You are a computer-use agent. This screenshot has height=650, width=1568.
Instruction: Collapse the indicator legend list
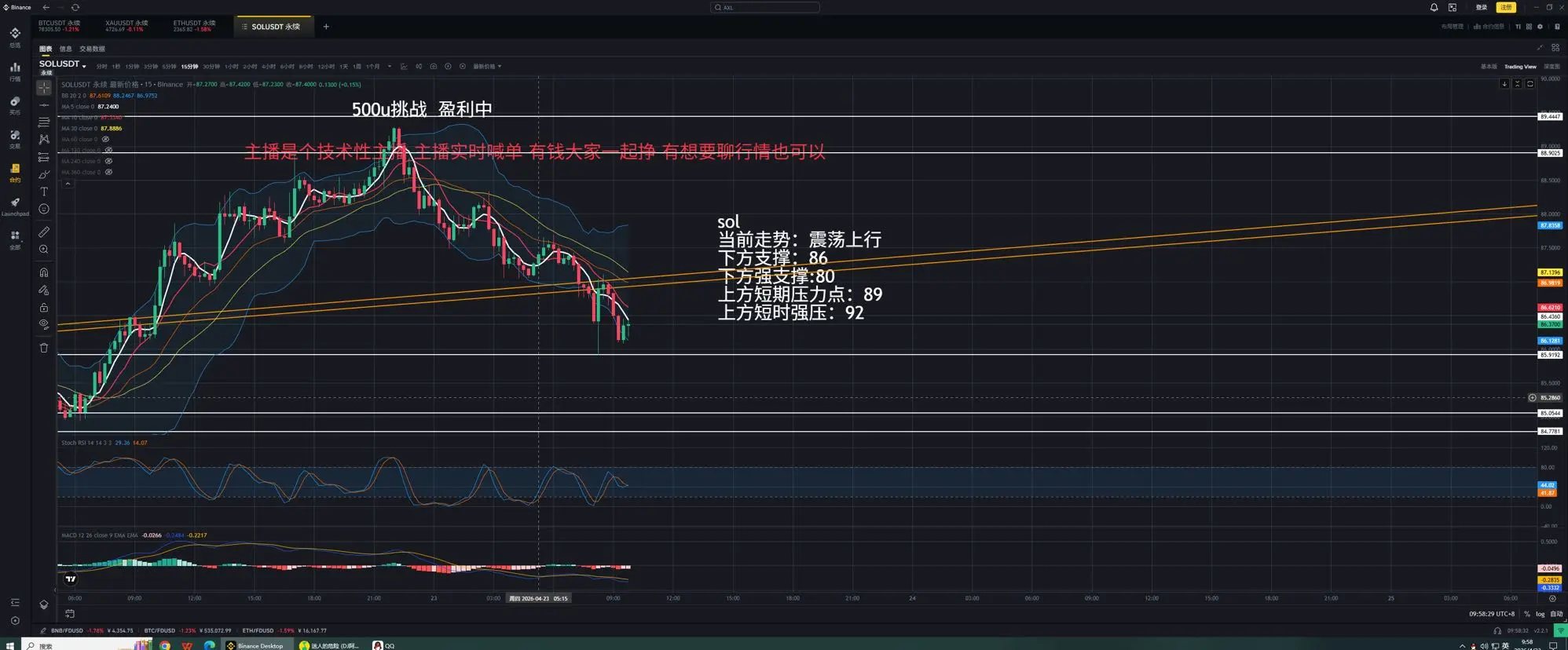[68, 184]
